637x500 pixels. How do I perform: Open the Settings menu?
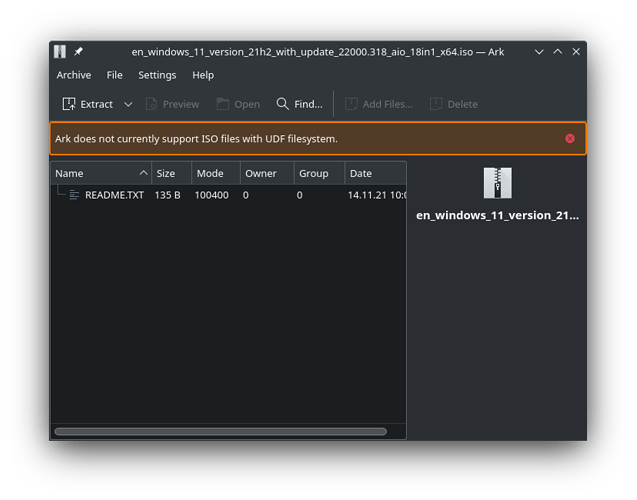click(x=157, y=75)
